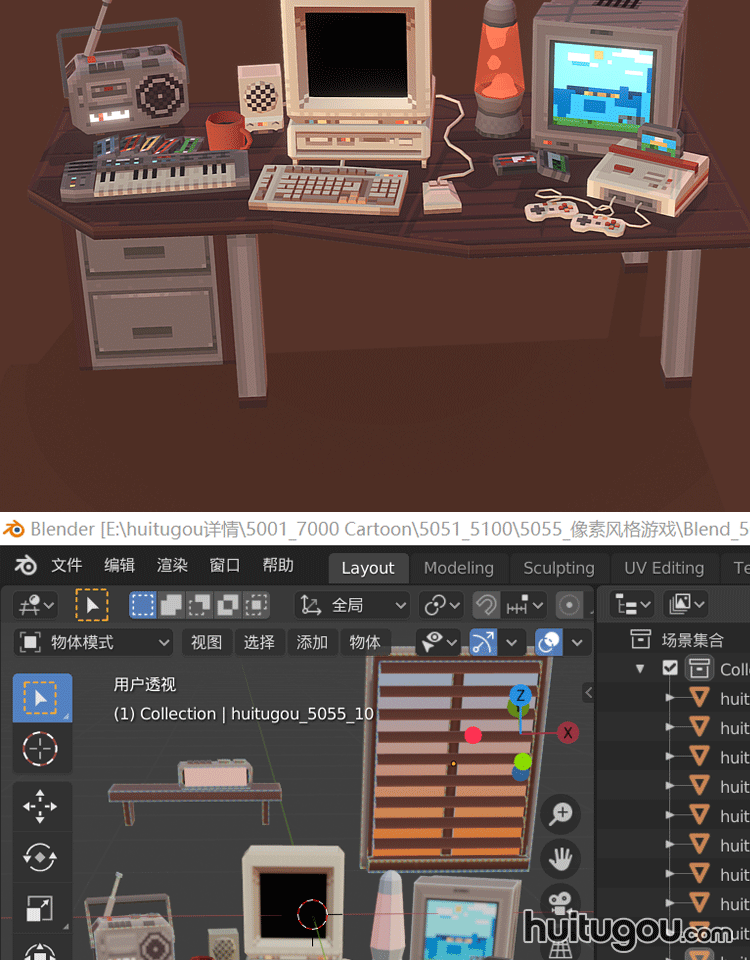
Task: Switch to the Sculpting workspace tab
Action: coord(558,568)
